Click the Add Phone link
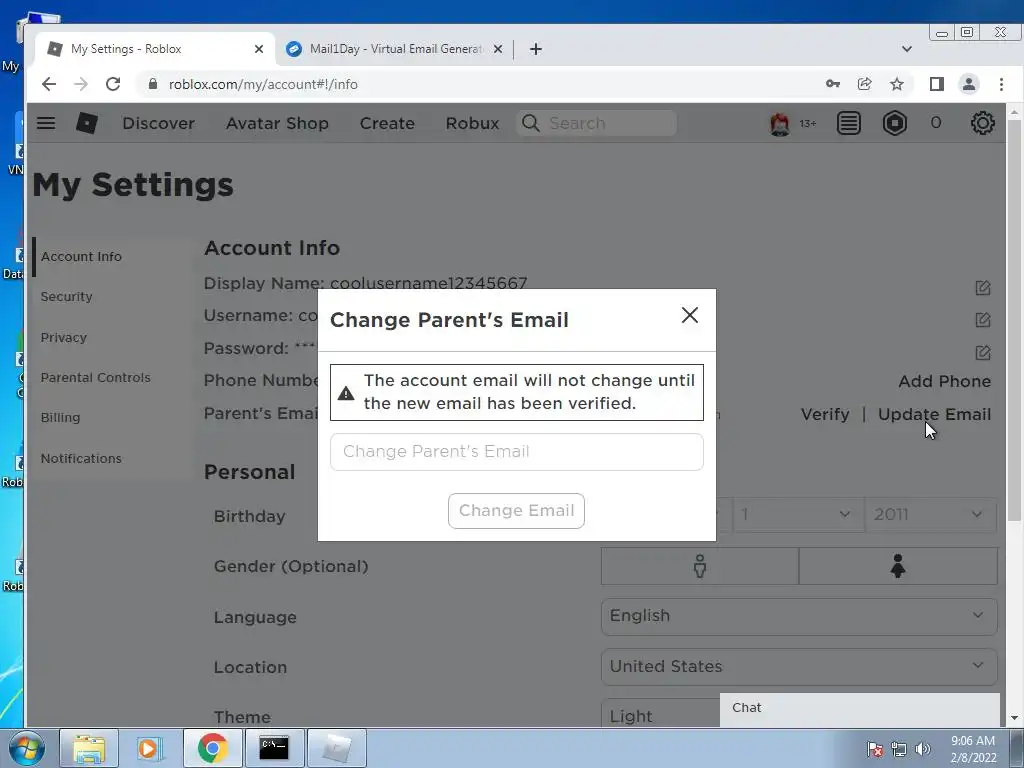Image resolution: width=1024 pixels, height=768 pixels. tap(944, 381)
